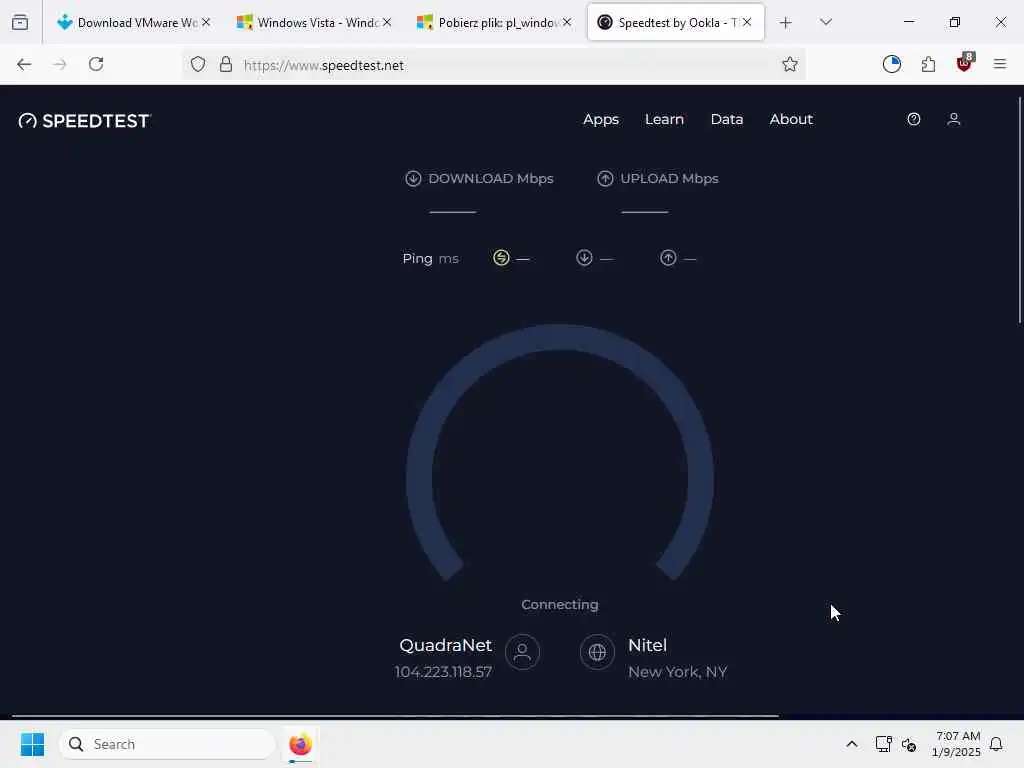
Task: Click the upload ping latency icon
Action: click(x=667, y=258)
